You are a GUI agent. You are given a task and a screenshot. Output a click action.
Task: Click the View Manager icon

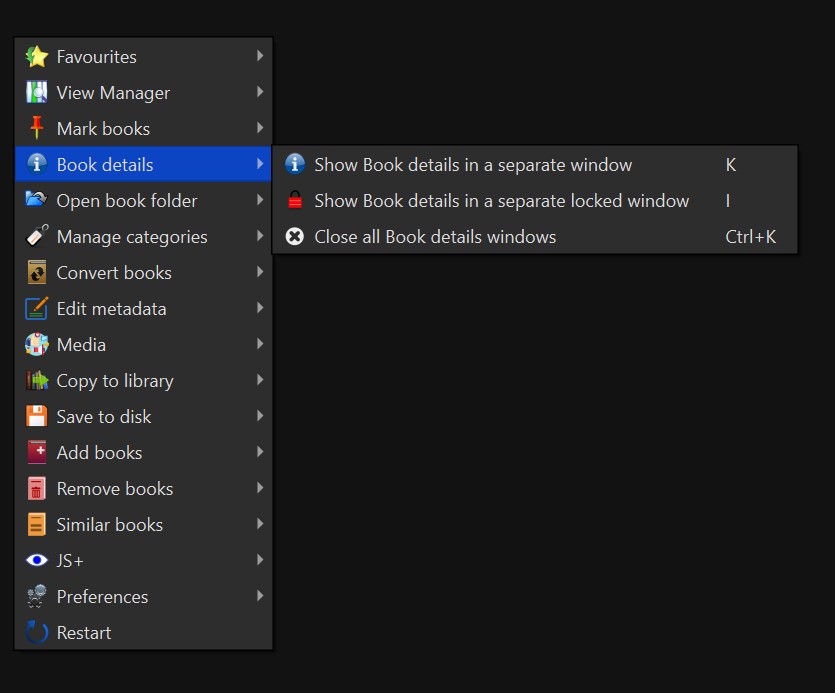37,93
